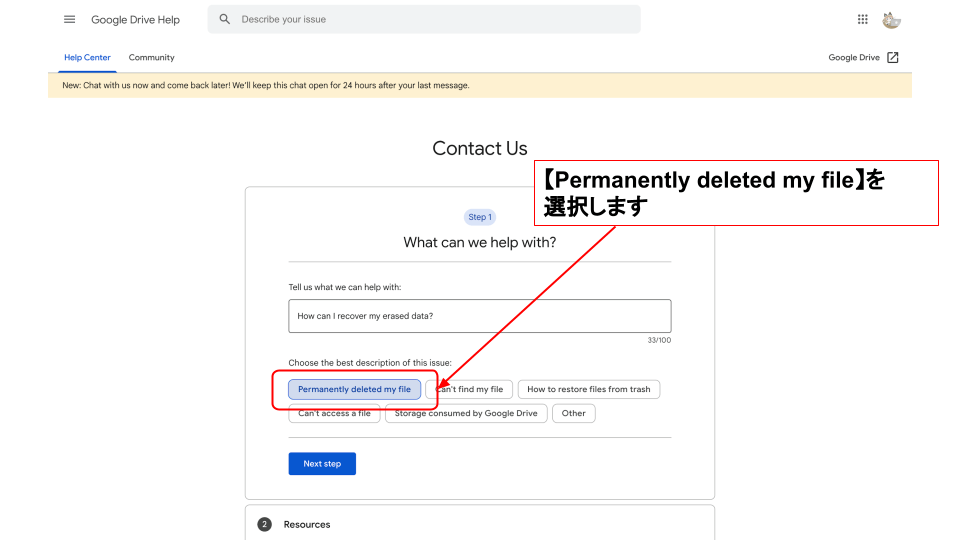Switch to the Help Center tab
The width and height of the screenshot is (960, 540).
(87, 57)
